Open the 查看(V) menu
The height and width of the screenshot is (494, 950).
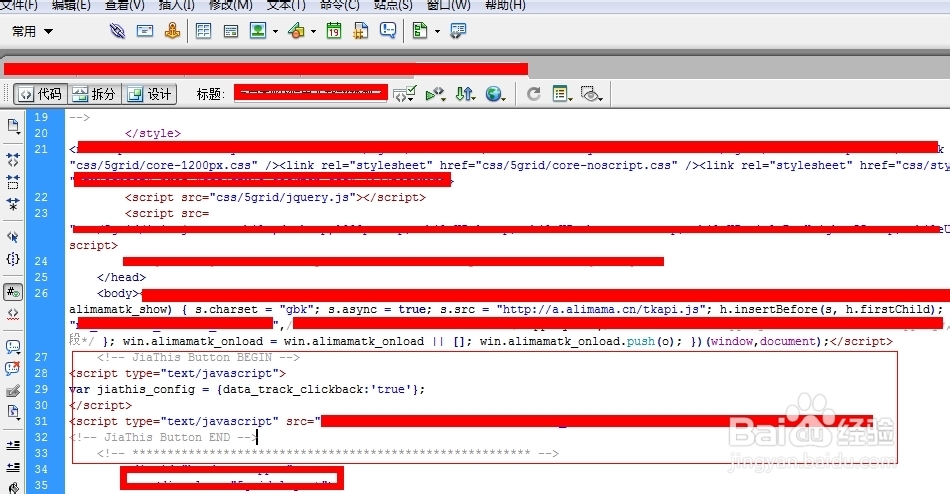tap(125, 5)
